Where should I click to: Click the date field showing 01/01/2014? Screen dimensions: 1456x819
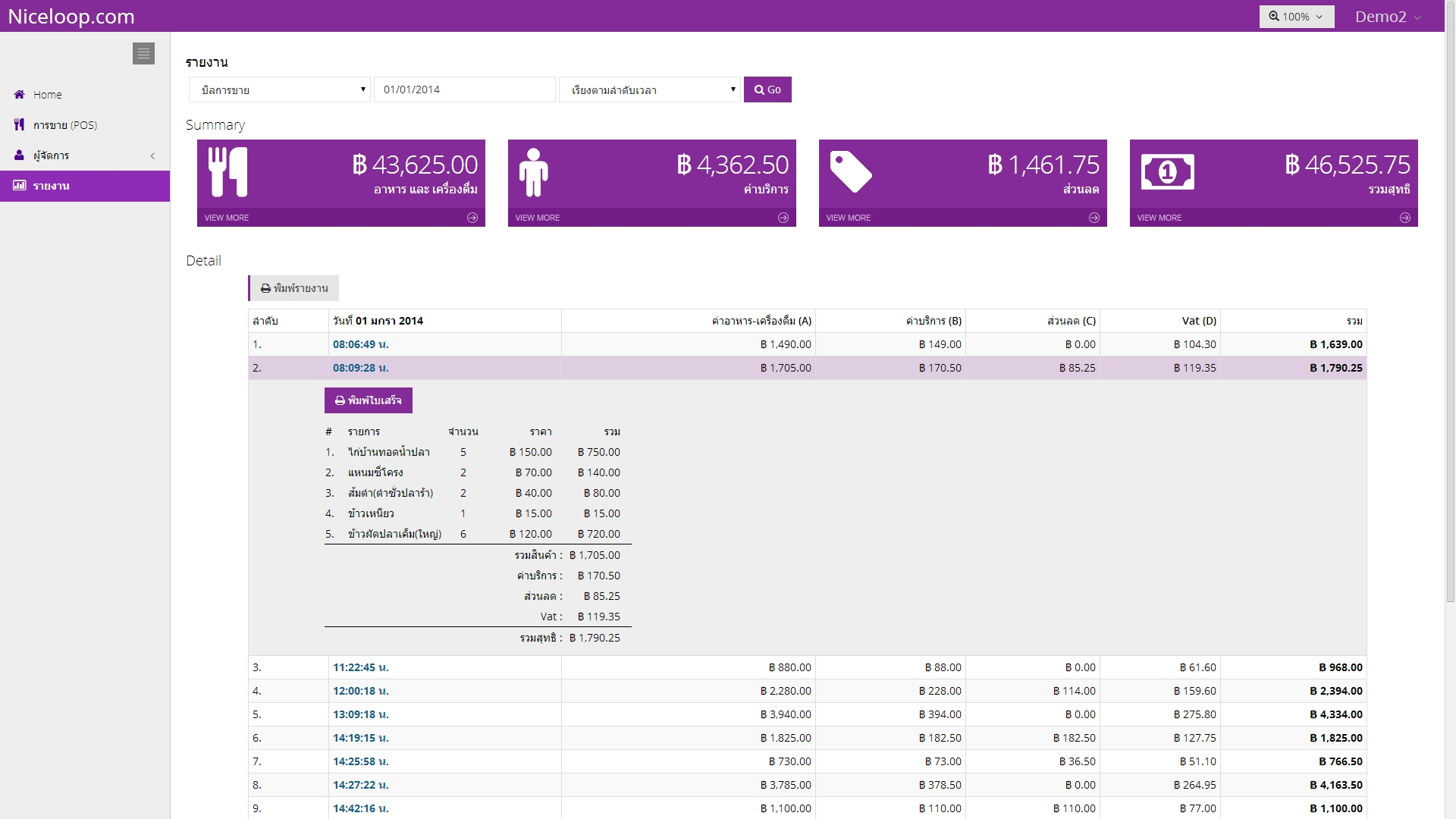coord(465,89)
